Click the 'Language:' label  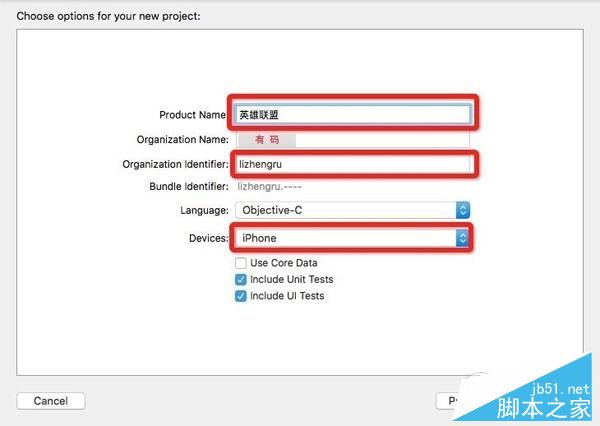click(204, 210)
